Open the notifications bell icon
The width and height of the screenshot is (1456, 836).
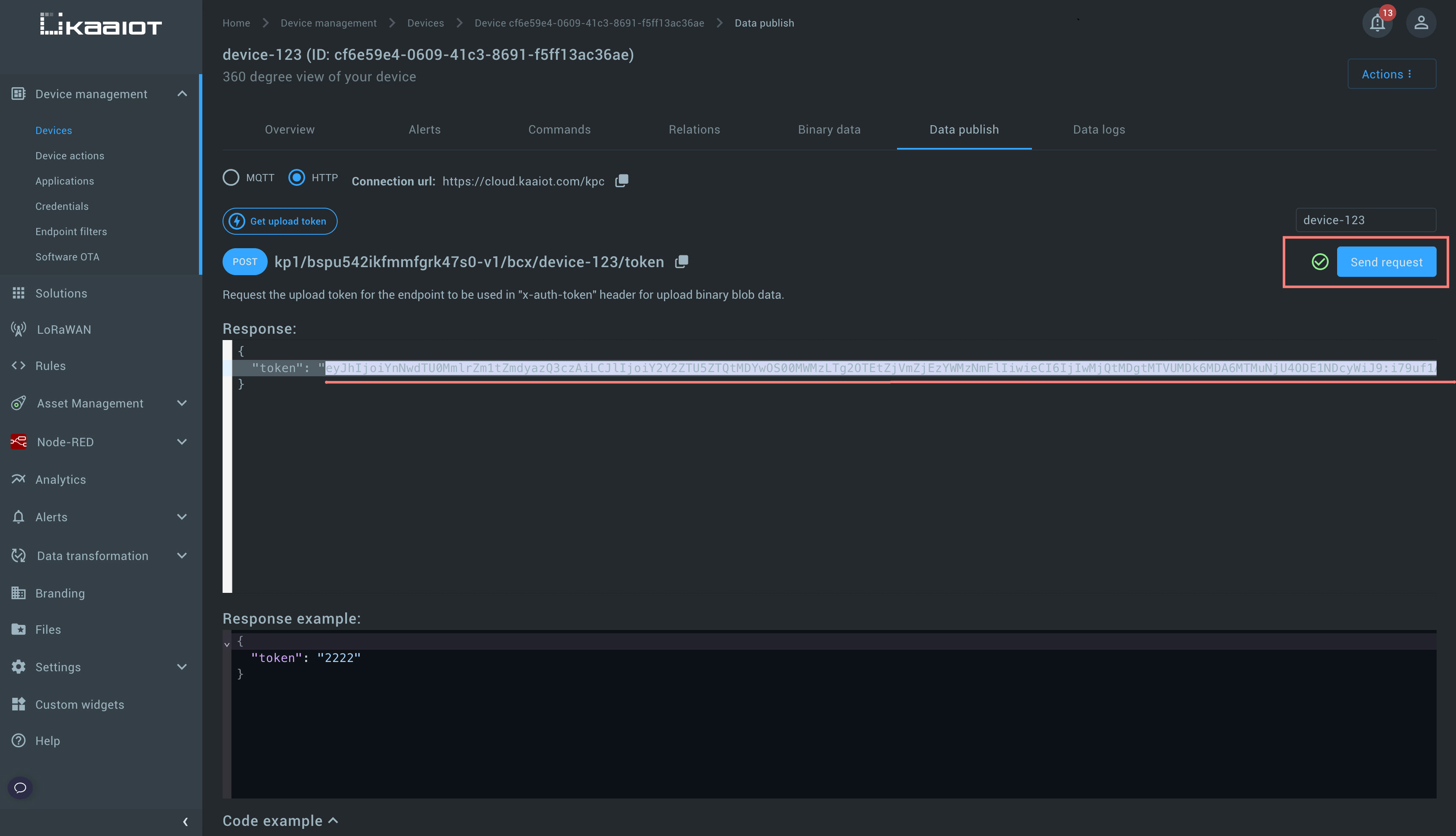1377,23
